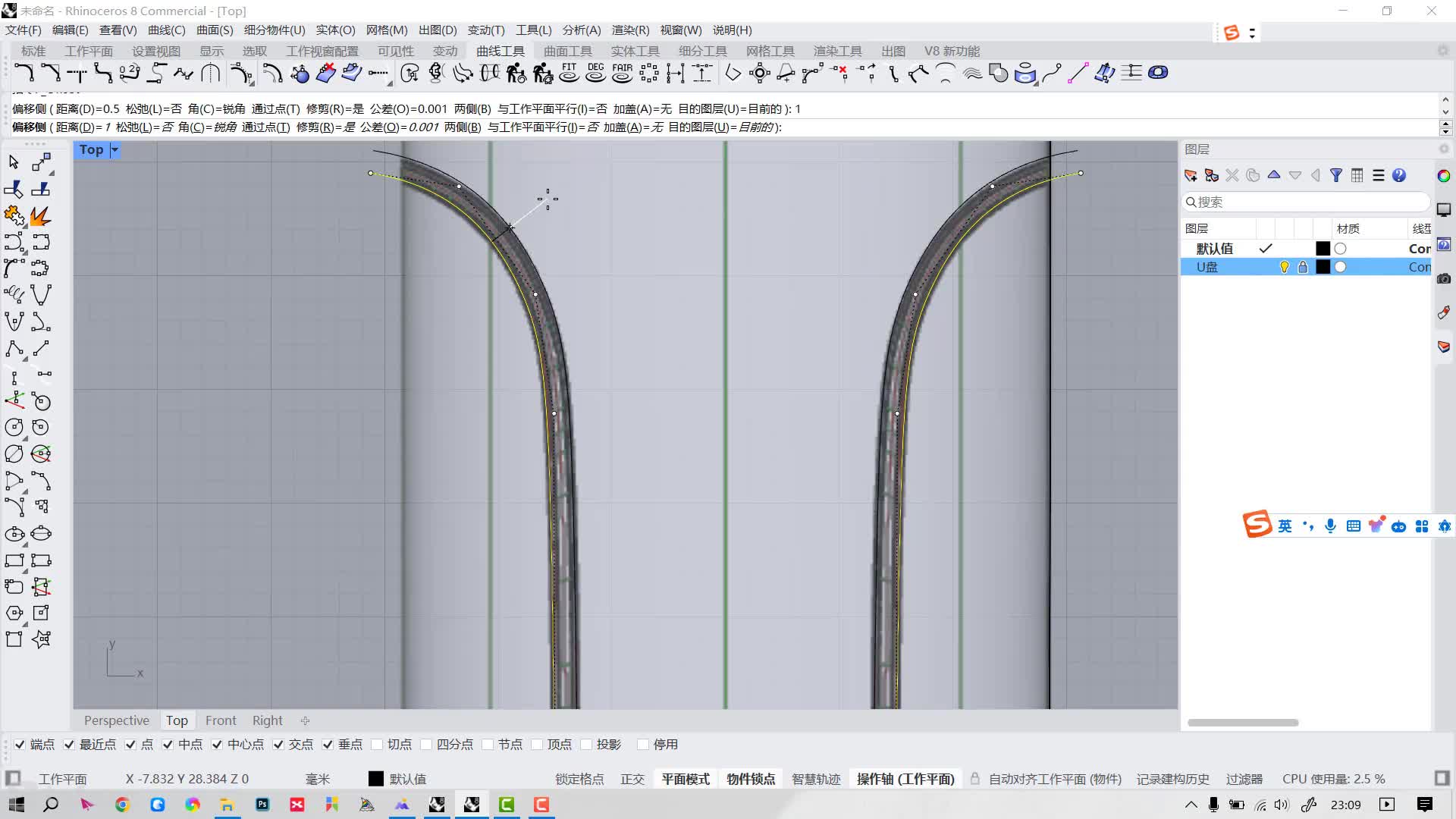Enable the 四分点 osnap checkbox
1456x819 pixels.
tap(426, 745)
